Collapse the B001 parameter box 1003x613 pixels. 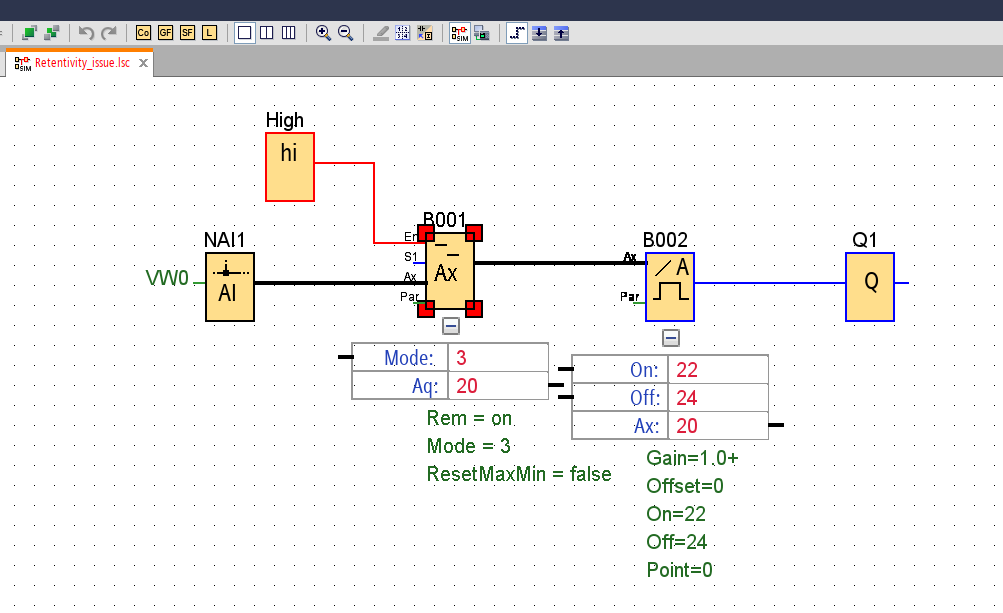(x=451, y=325)
